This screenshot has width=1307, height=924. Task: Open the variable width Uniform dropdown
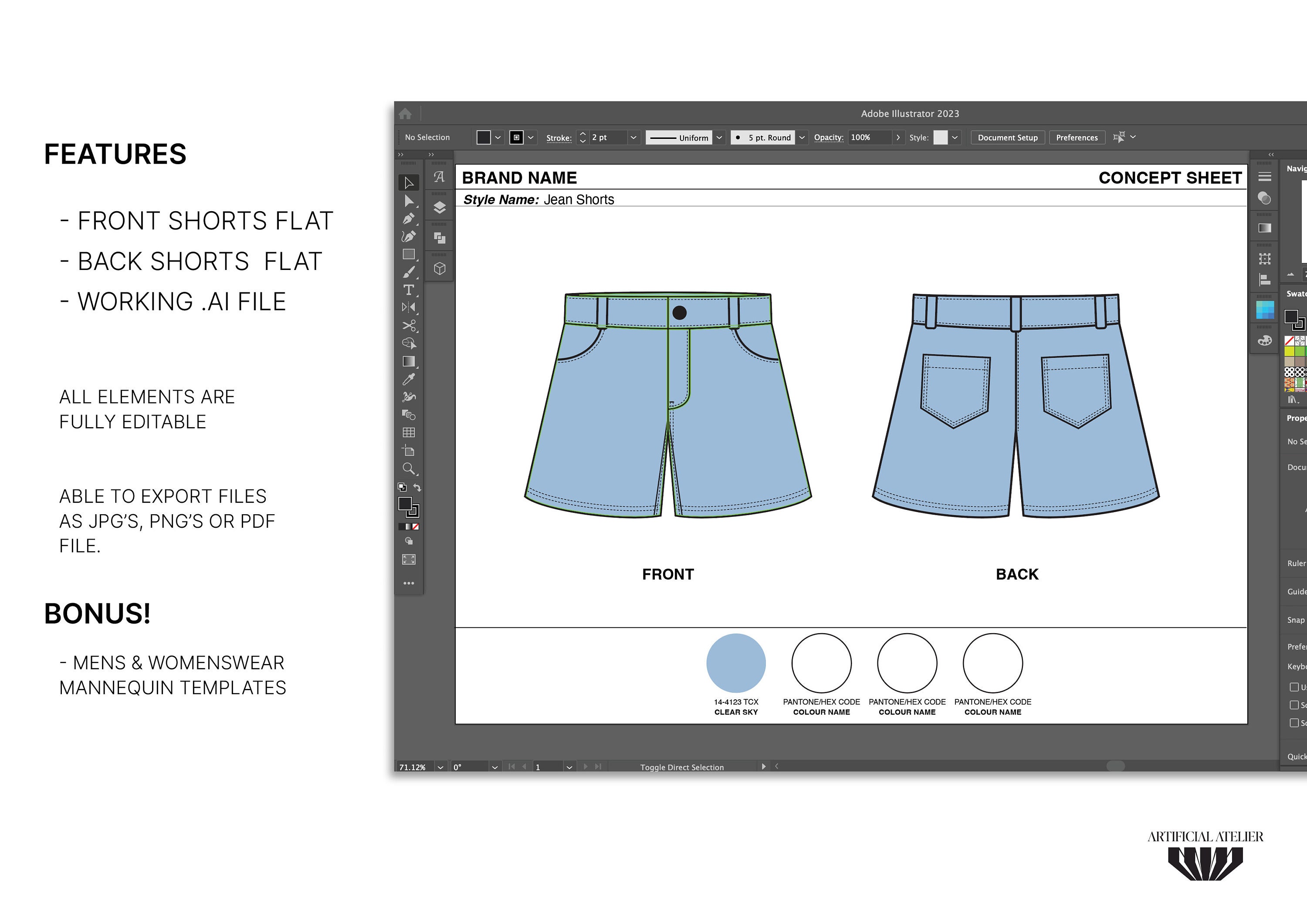click(720, 137)
